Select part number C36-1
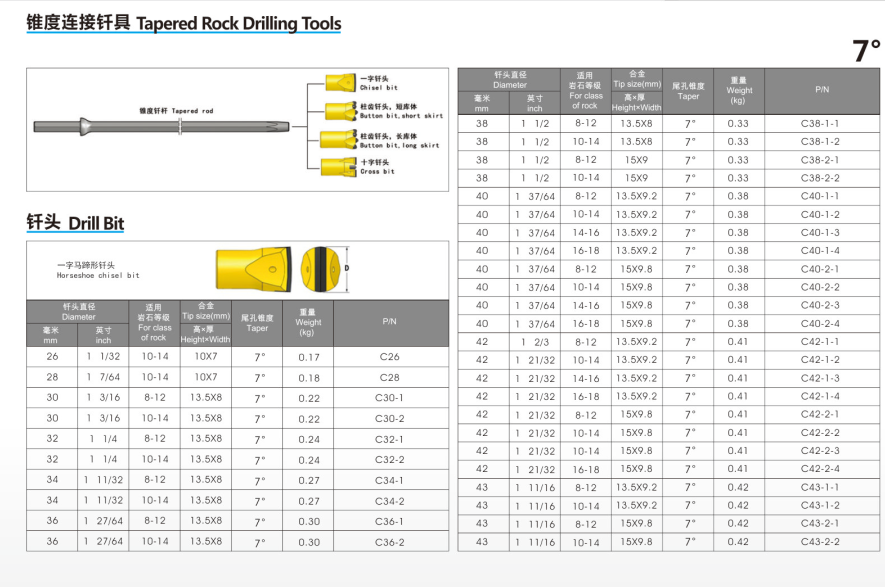The image size is (885, 587). pos(389,522)
